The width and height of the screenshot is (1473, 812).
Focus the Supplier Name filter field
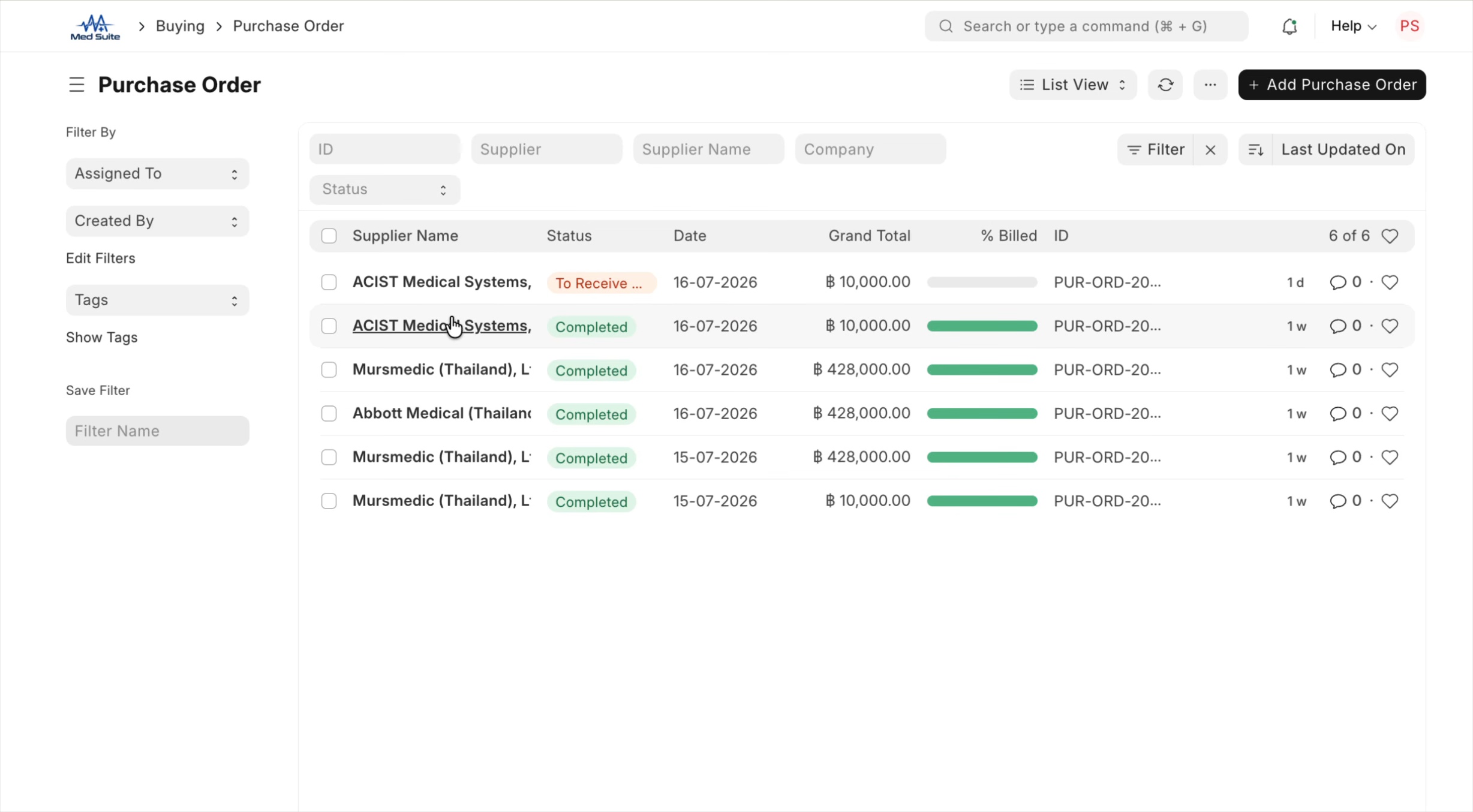(708, 149)
